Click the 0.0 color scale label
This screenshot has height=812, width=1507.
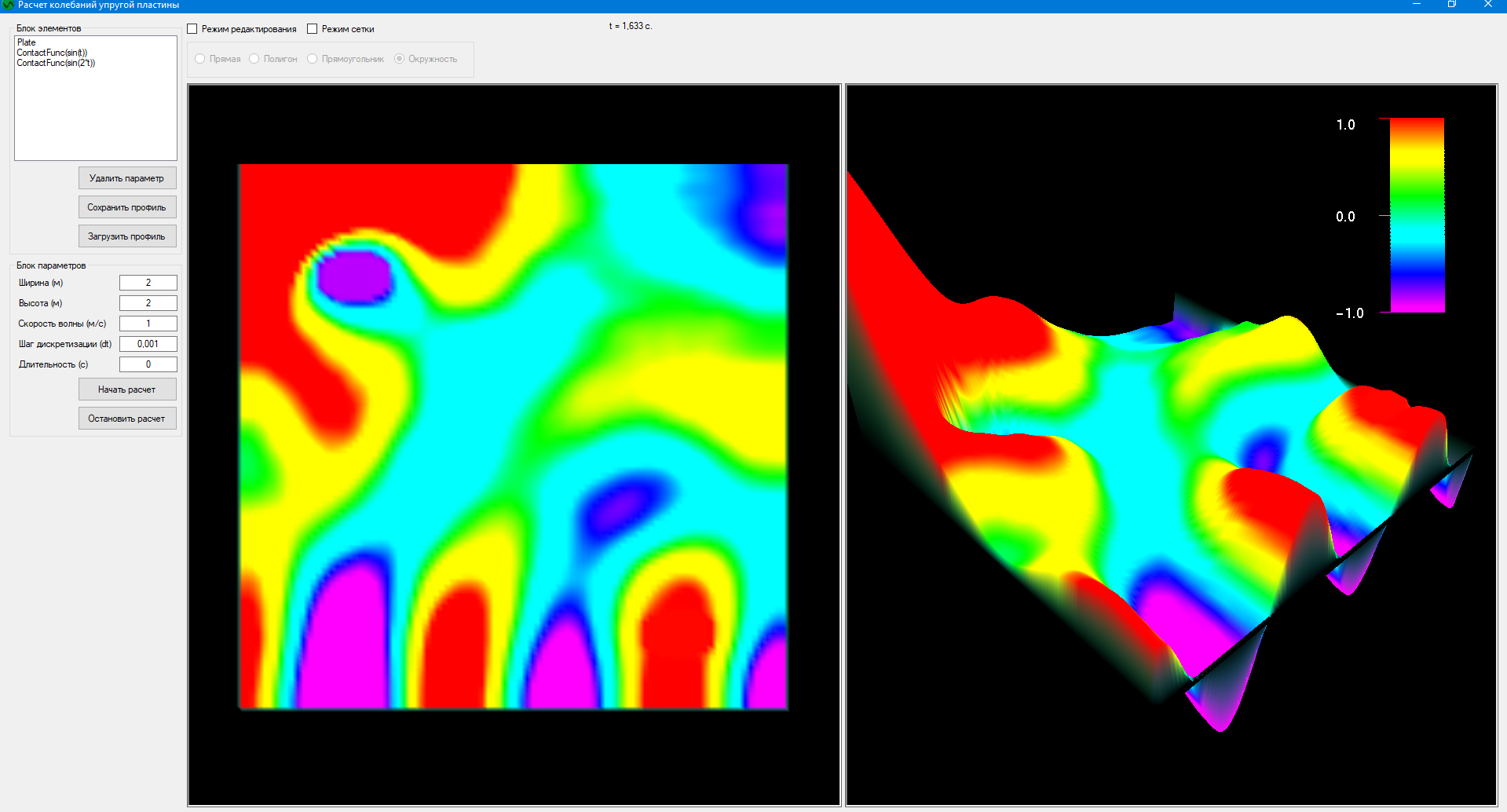click(x=1345, y=217)
